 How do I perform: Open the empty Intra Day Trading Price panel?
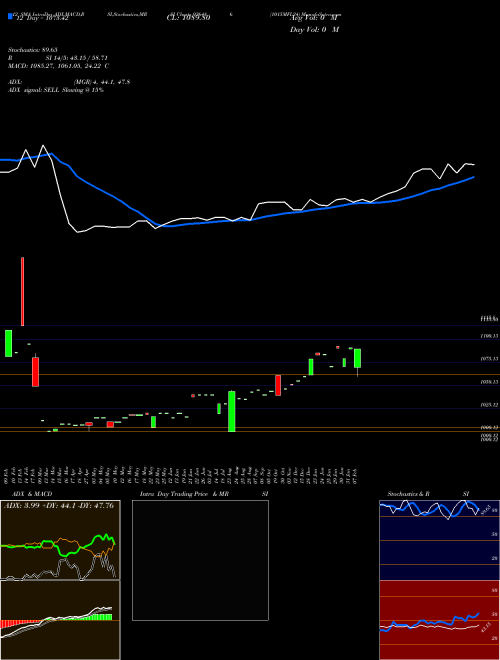pyautogui.click(x=200, y=560)
